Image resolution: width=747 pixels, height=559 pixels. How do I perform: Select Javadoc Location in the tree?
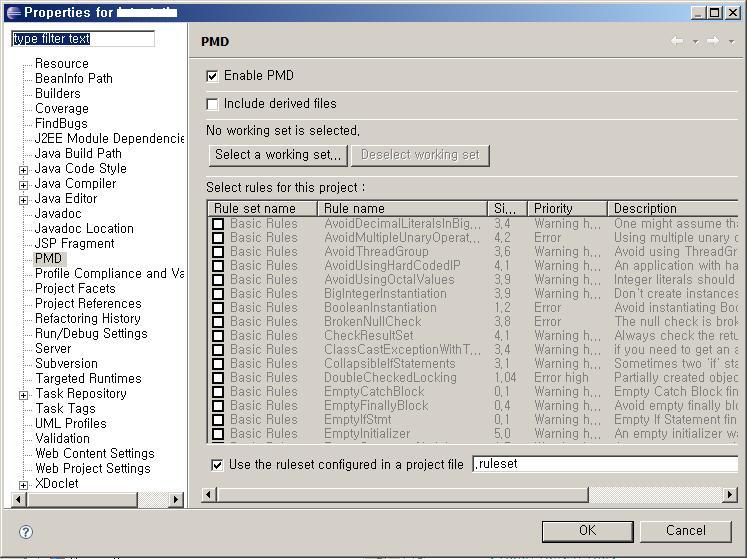coord(84,229)
